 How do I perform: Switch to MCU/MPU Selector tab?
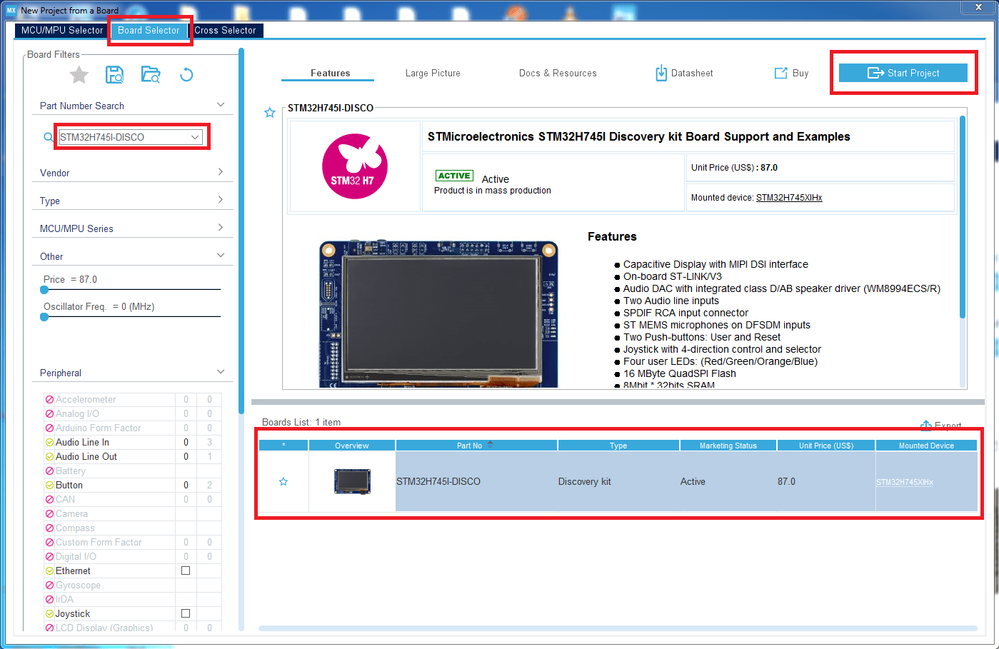(x=62, y=30)
